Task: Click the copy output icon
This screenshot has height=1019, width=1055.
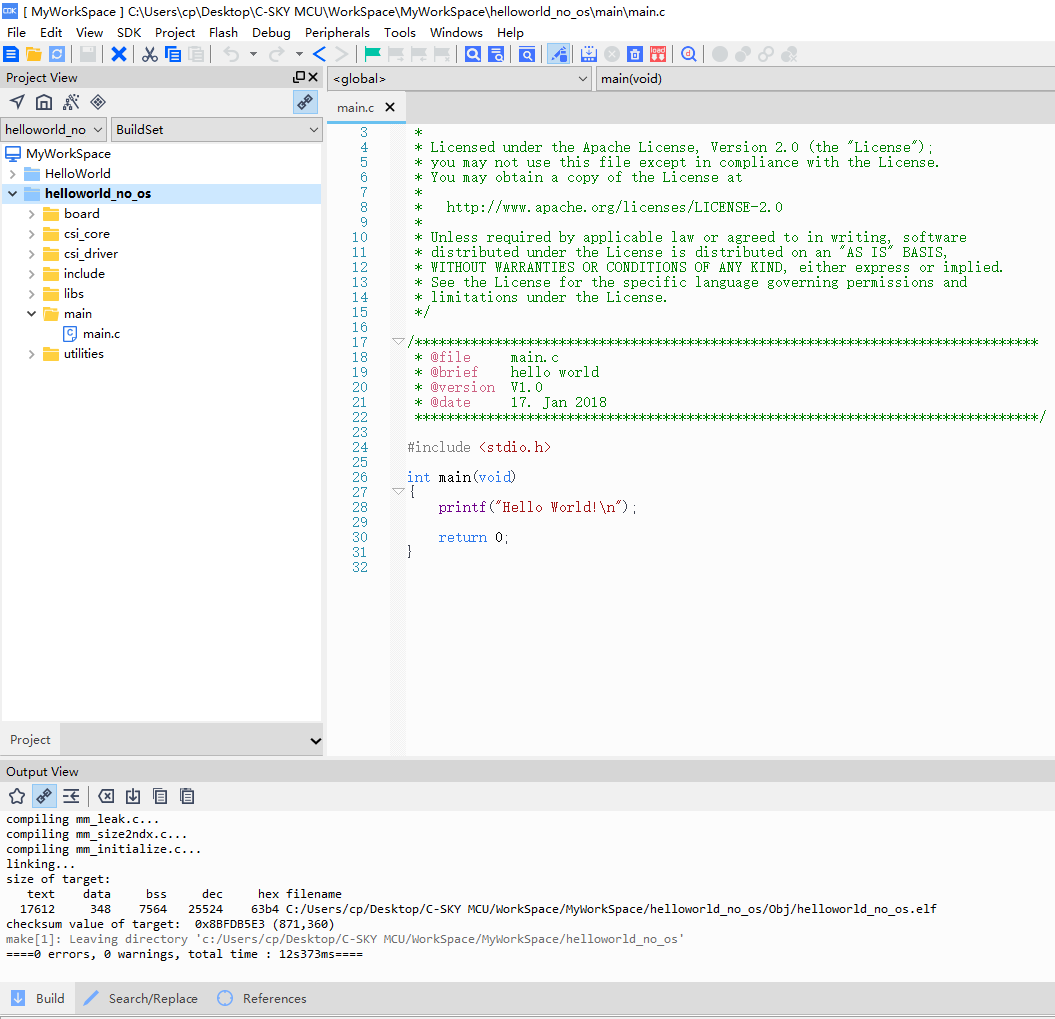Action: click(160, 796)
